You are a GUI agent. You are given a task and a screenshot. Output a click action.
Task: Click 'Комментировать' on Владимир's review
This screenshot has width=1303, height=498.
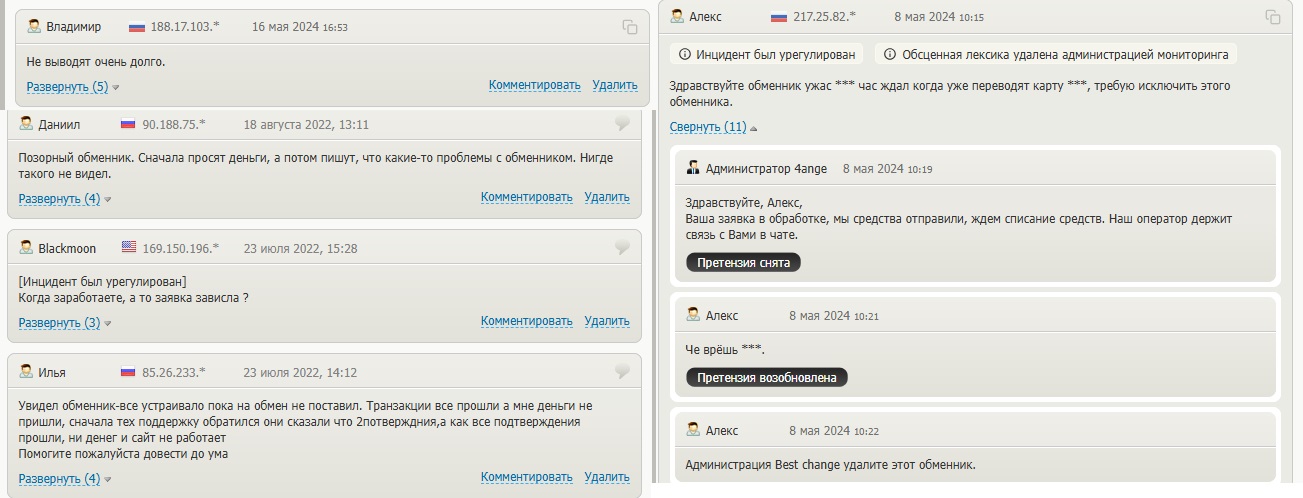(x=534, y=85)
